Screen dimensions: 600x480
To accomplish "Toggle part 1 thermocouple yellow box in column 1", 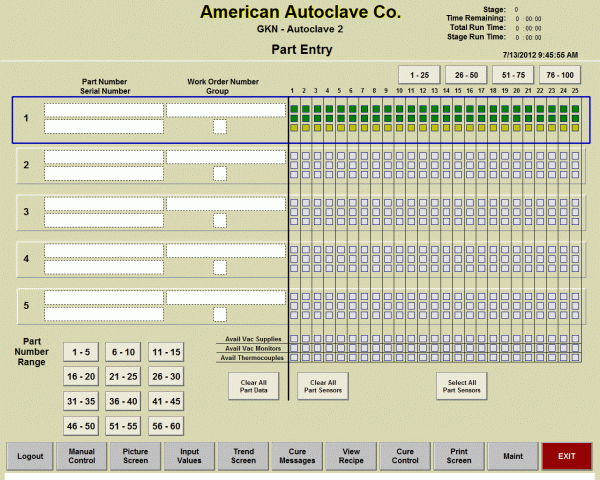I will [294, 128].
